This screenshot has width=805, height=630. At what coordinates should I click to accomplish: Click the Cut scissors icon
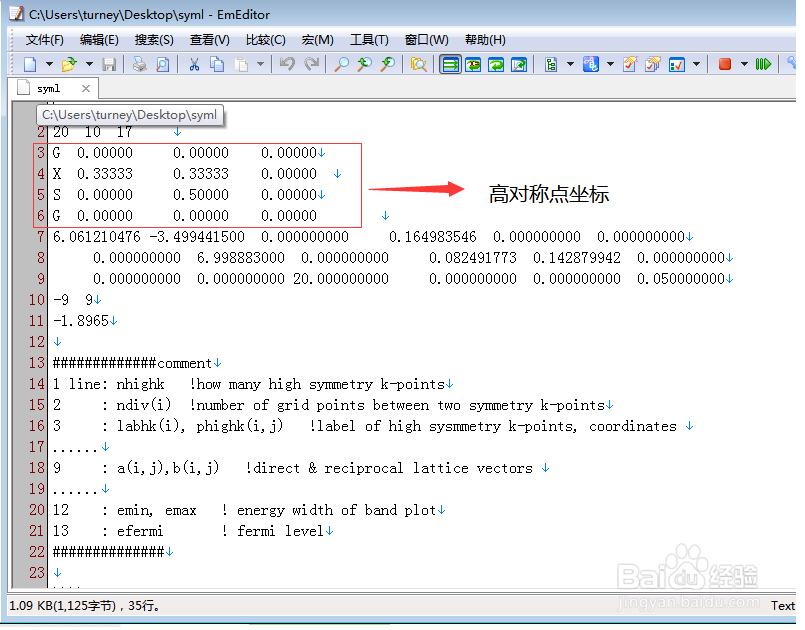194,64
